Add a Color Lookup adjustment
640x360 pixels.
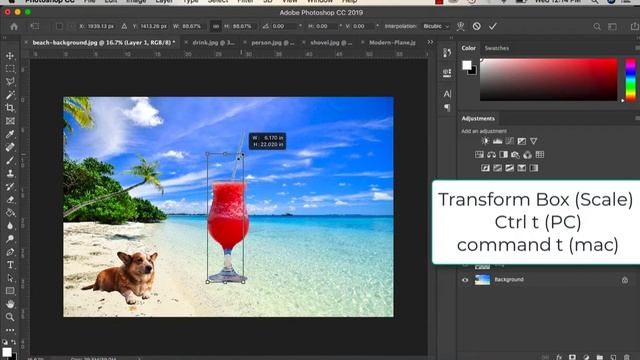point(540,155)
